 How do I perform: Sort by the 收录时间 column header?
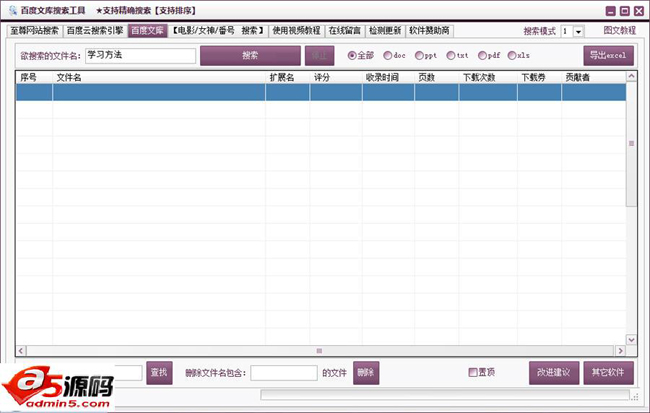point(388,78)
